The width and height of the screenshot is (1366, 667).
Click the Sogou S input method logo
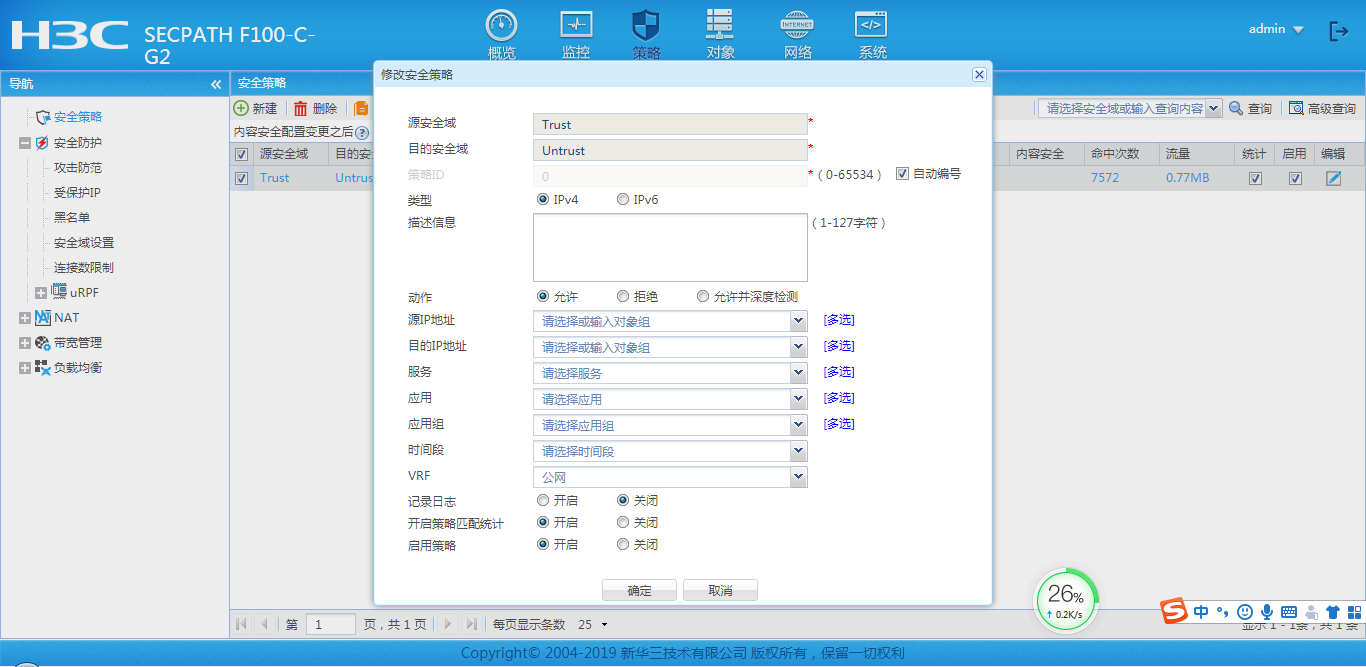(x=1173, y=611)
